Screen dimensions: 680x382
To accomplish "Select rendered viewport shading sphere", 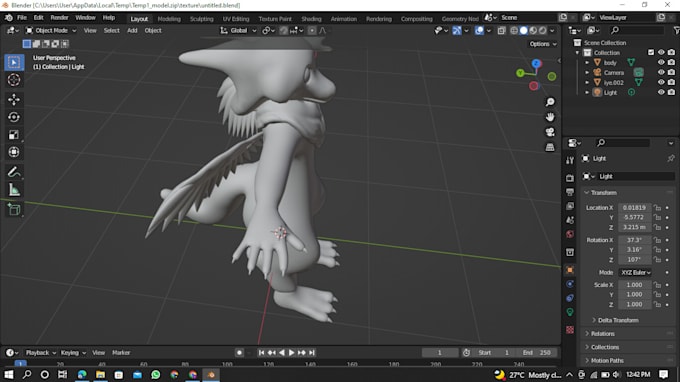I will click(543, 30).
